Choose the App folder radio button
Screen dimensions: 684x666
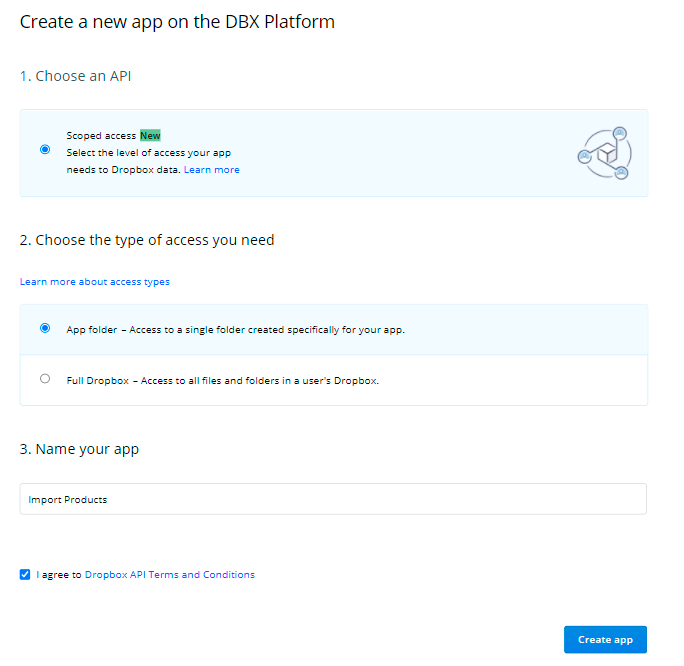pyautogui.click(x=45, y=328)
